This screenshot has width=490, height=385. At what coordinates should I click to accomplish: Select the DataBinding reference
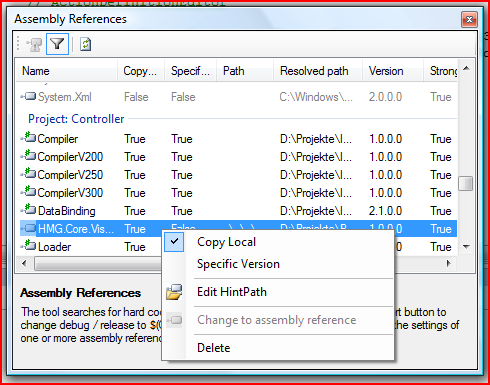[238, 211]
